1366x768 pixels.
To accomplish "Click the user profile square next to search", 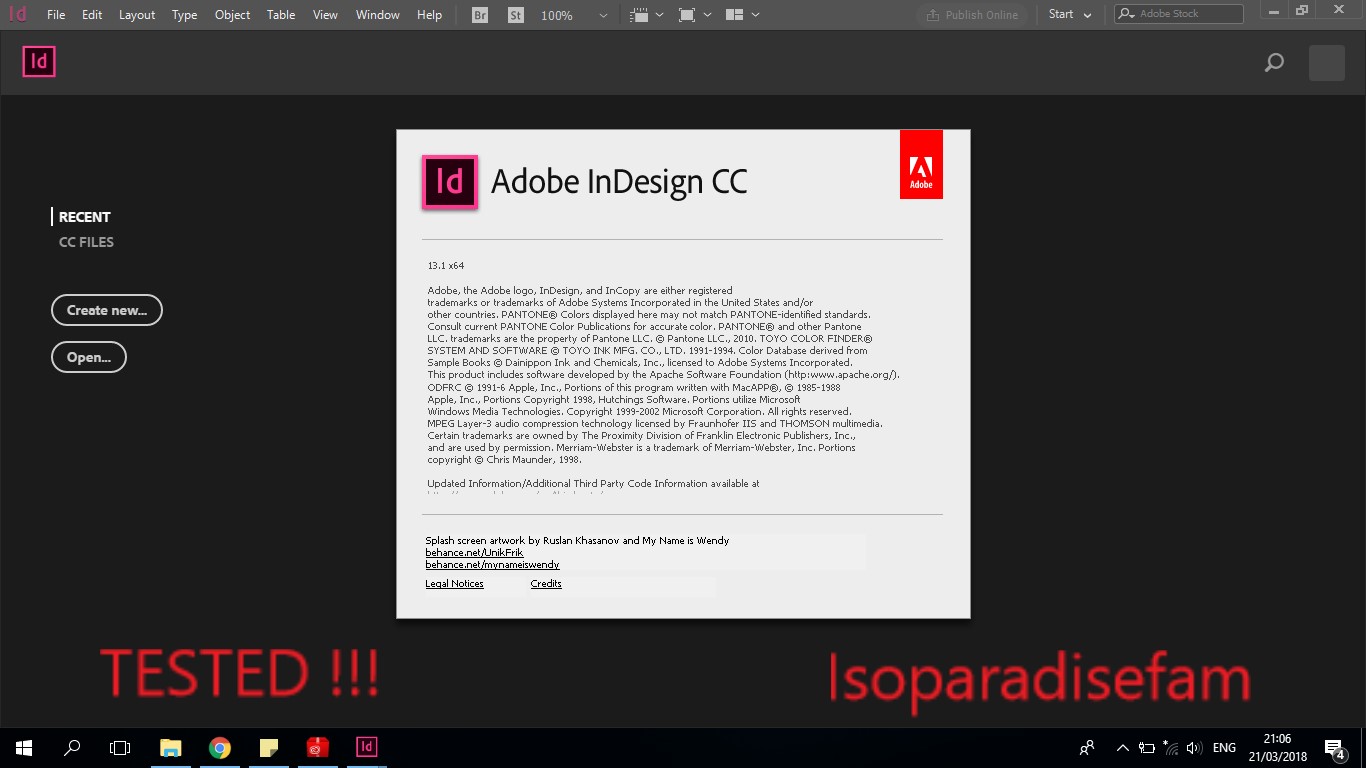I will point(1327,63).
